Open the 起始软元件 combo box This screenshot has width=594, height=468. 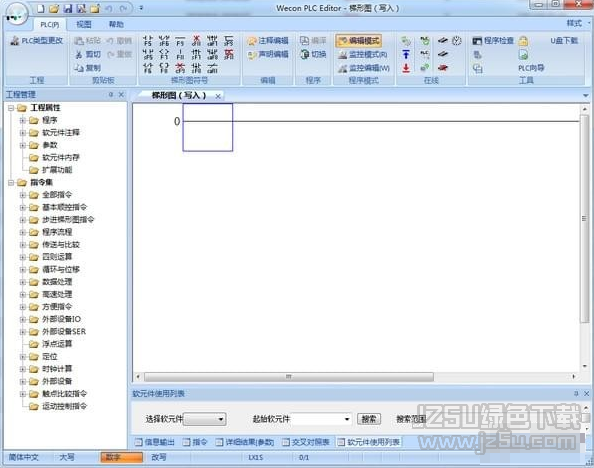click(x=321, y=419)
